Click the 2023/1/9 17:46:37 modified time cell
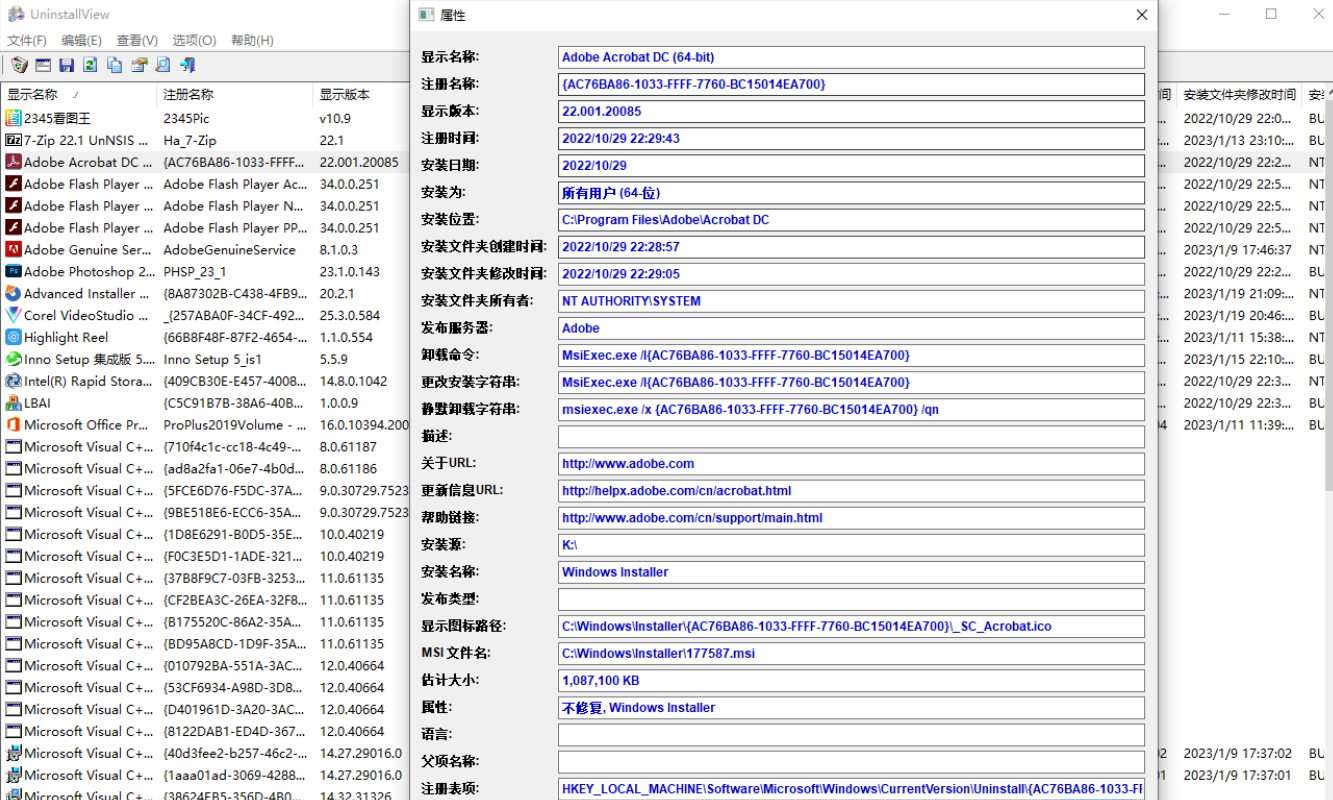 1237,250
